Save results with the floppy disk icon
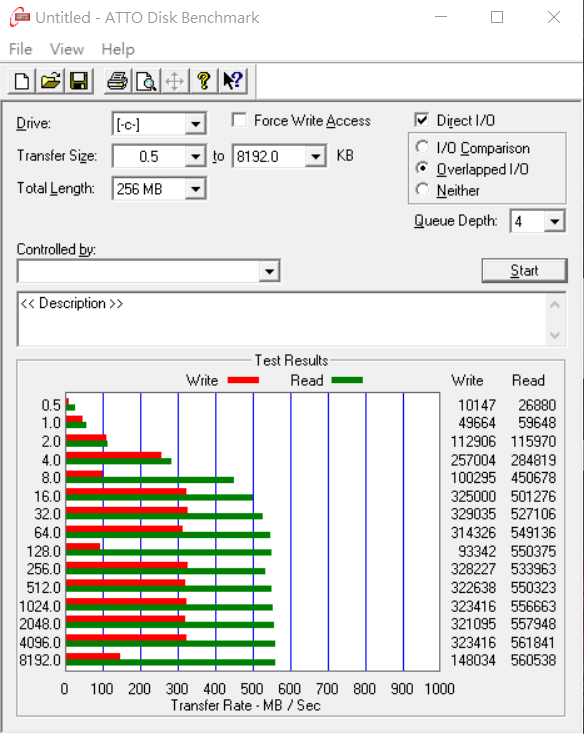The image size is (584, 734). coord(79,81)
